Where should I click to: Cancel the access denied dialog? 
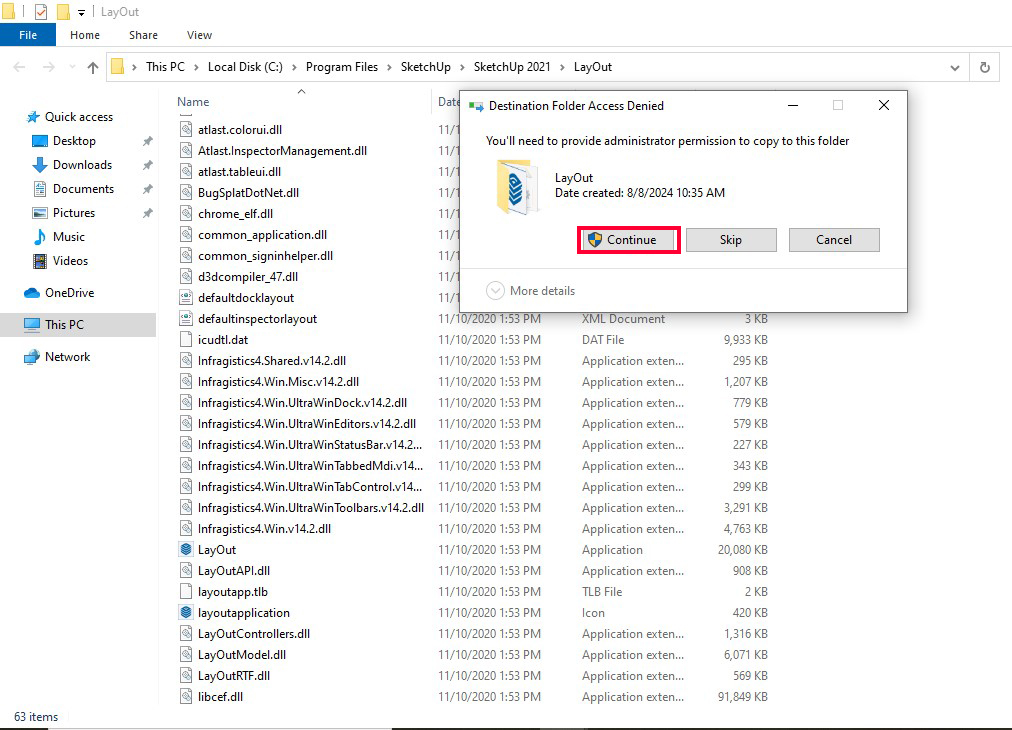(833, 240)
